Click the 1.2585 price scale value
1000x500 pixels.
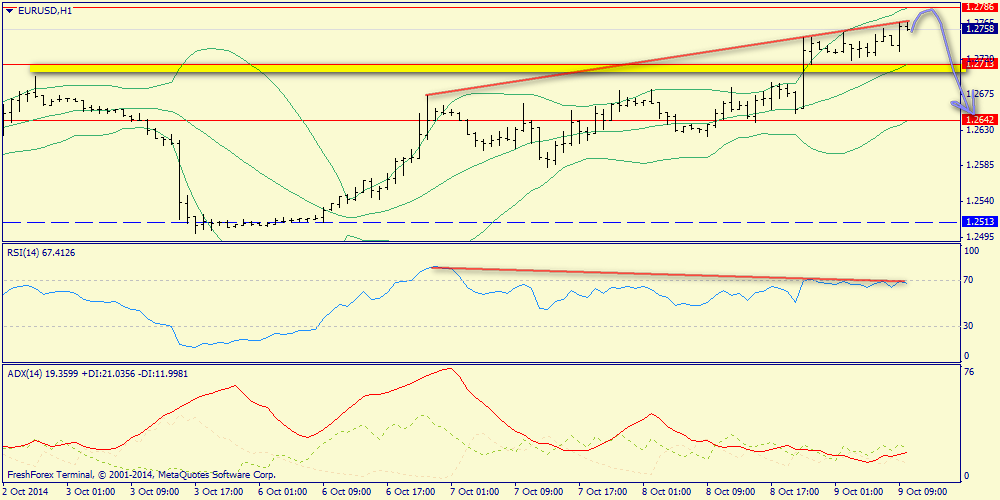979,165
